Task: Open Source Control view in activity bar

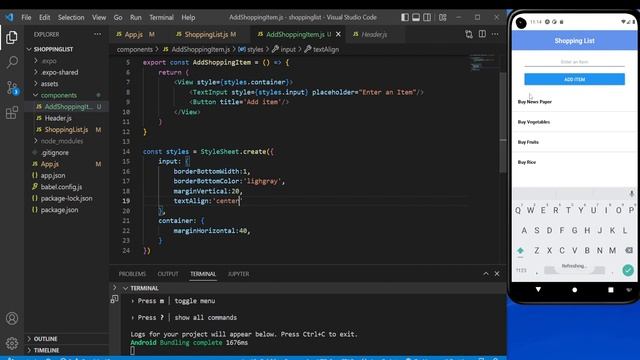Action: click(12, 87)
